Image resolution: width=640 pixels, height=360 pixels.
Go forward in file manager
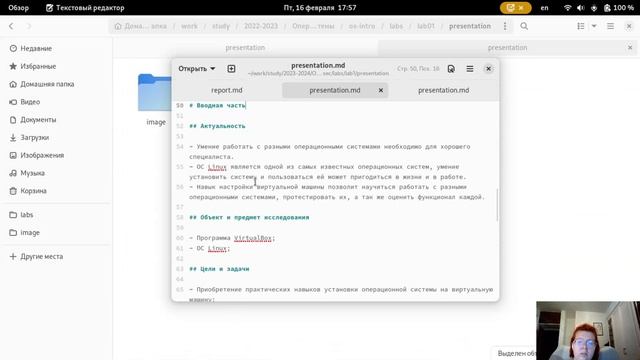tap(29, 26)
